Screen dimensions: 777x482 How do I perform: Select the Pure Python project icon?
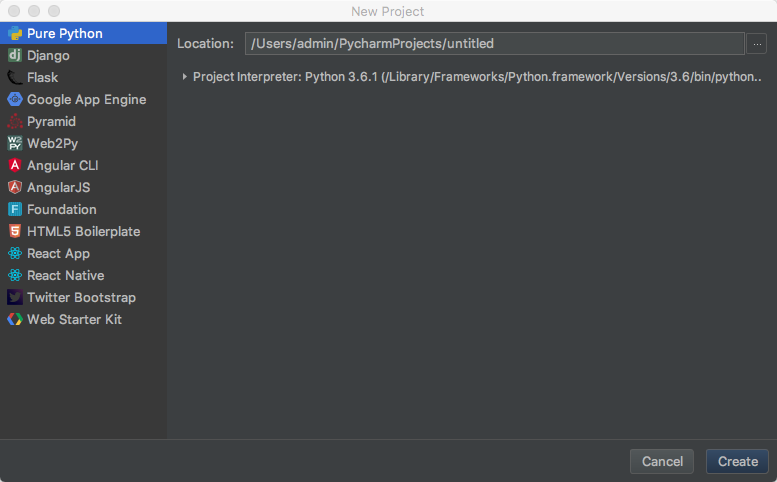(15, 33)
